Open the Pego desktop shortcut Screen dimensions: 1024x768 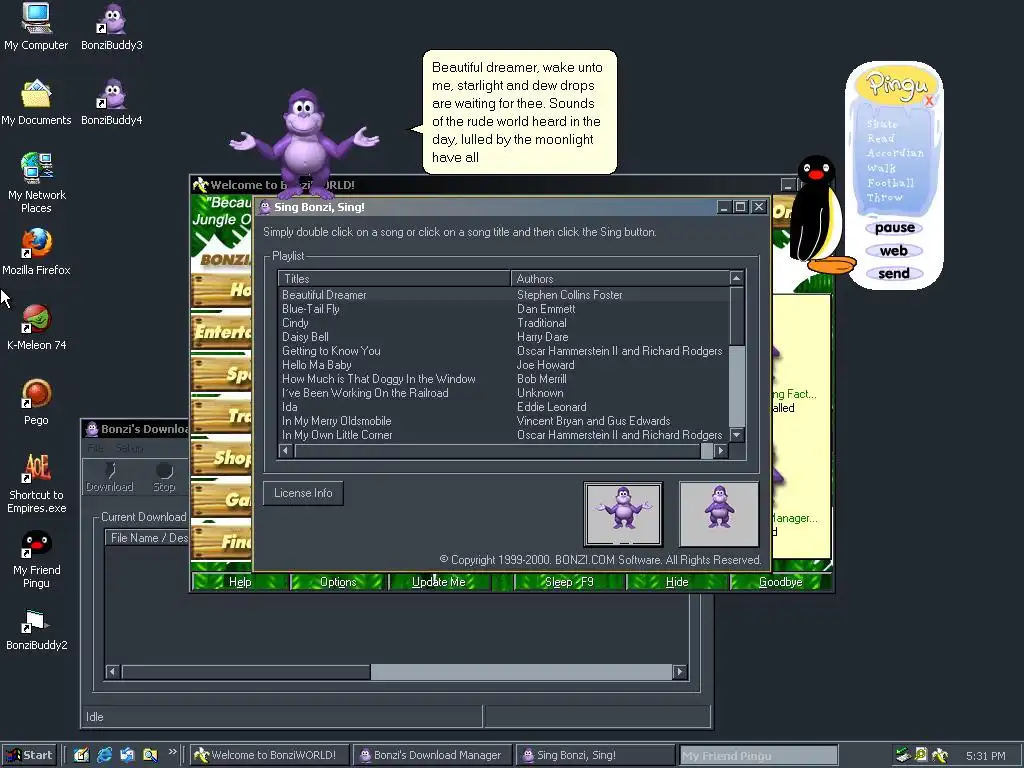click(x=36, y=402)
